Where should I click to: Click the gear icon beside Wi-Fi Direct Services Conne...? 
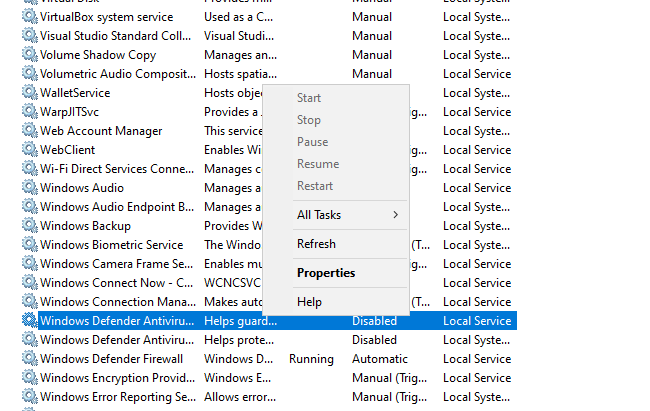[x=29, y=168]
